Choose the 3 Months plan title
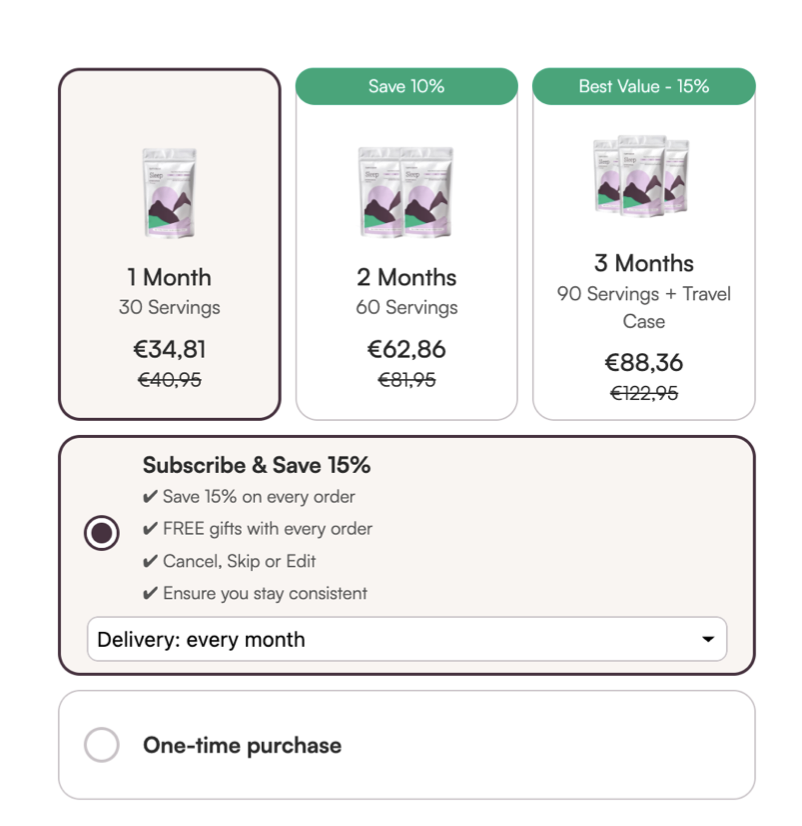 pos(643,263)
